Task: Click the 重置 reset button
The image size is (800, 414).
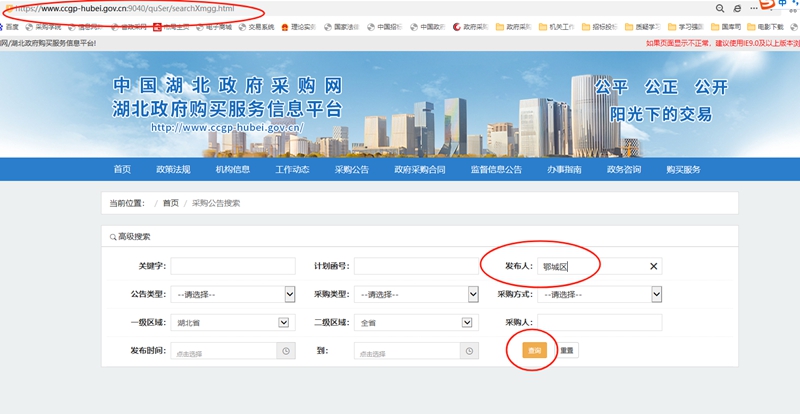Action: (566, 351)
